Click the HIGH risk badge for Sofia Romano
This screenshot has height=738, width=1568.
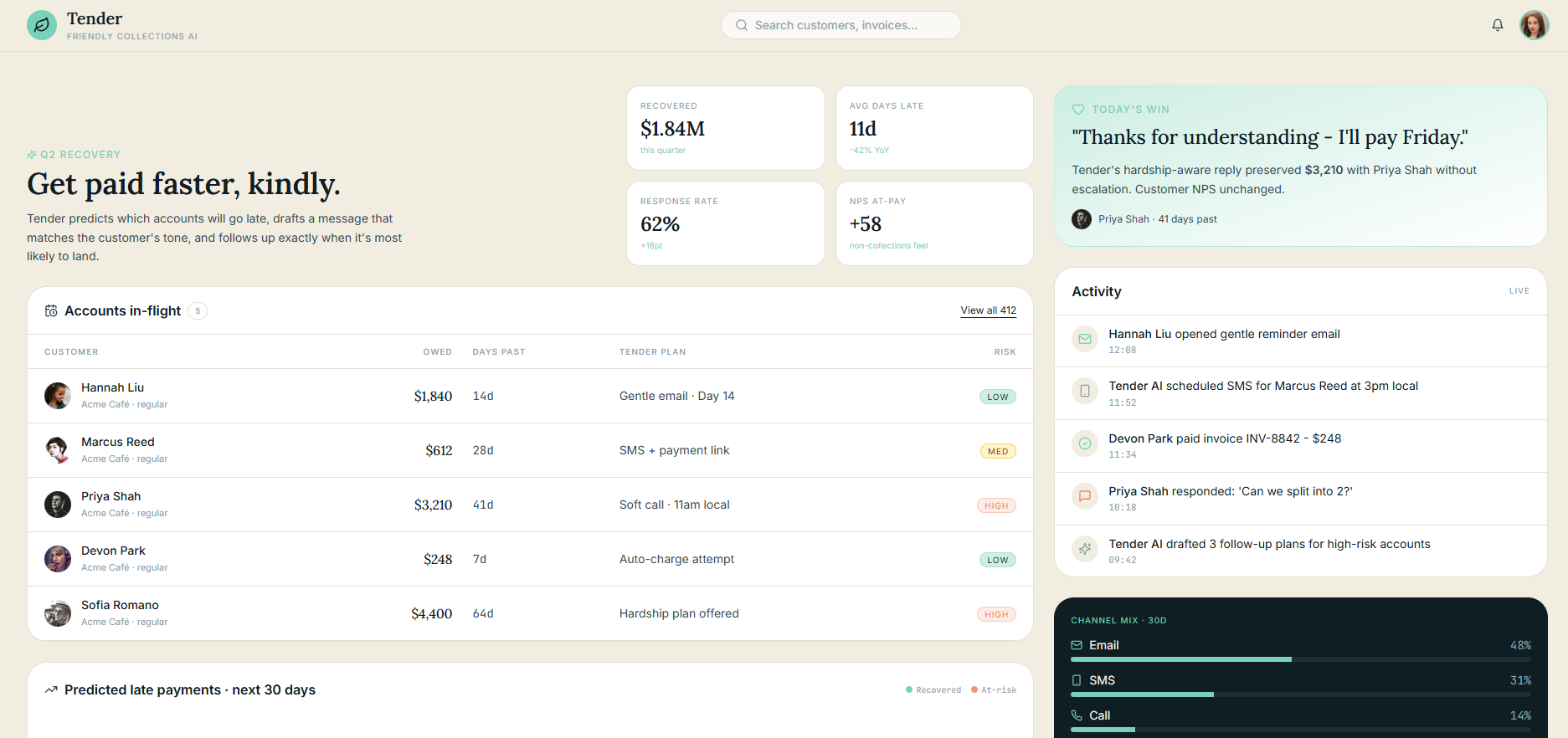[x=996, y=614]
